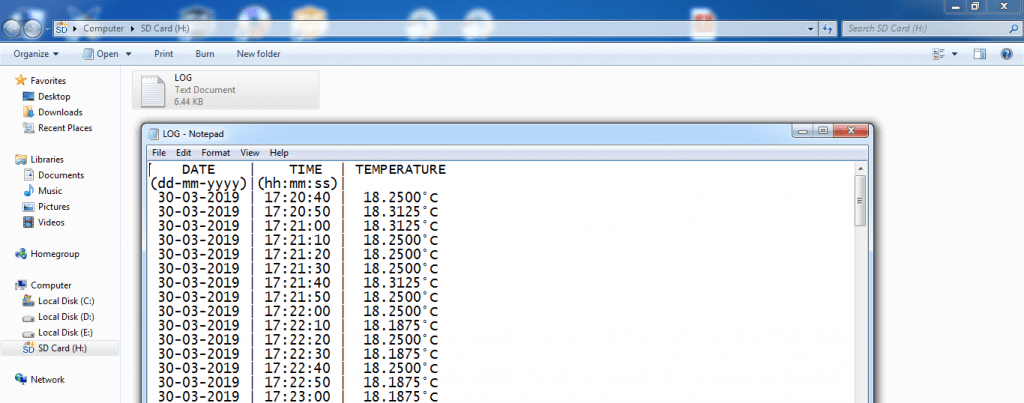This screenshot has width=1024, height=403.
Task: Select Homegroup in the navigation pane
Action: tap(54, 254)
